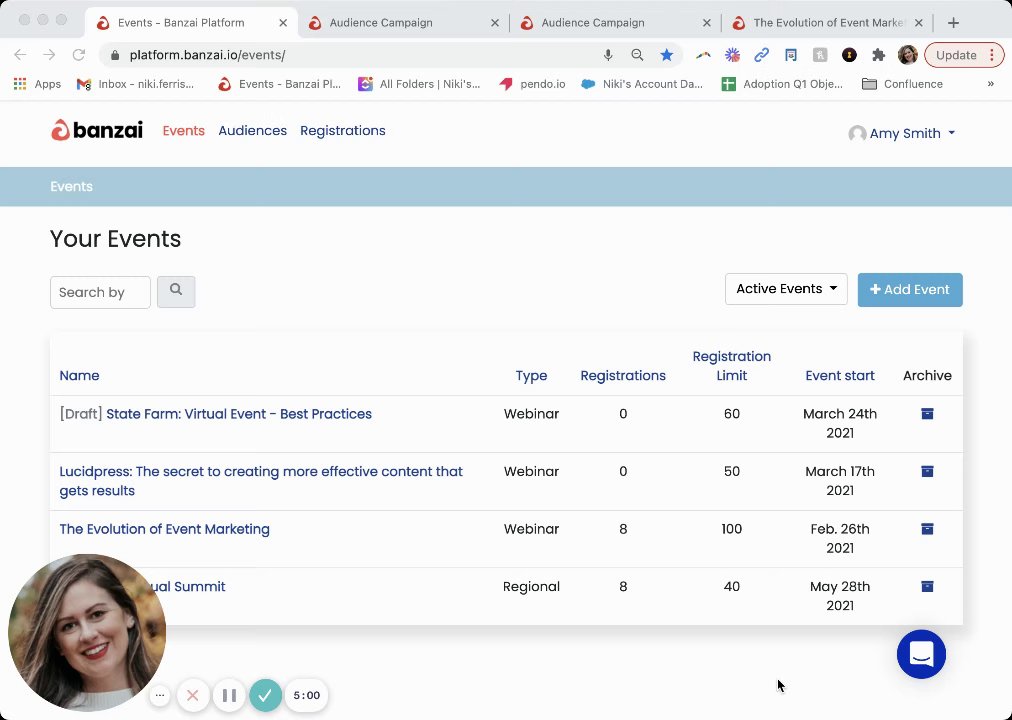Viewport: 1012px width, 720px height.
Task: Sort by the Name column header
Action: click(x=79, y=375)
